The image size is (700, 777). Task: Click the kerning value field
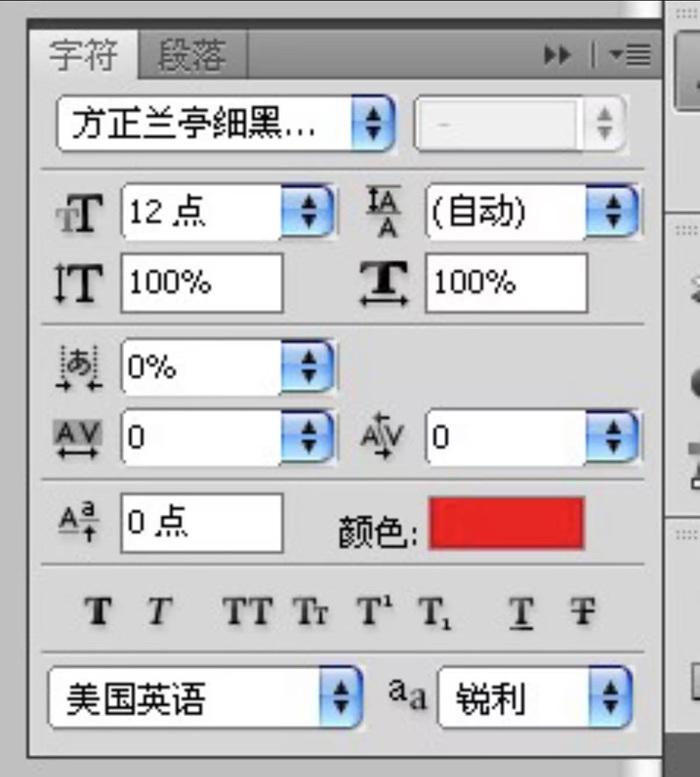tap(506, 437)
